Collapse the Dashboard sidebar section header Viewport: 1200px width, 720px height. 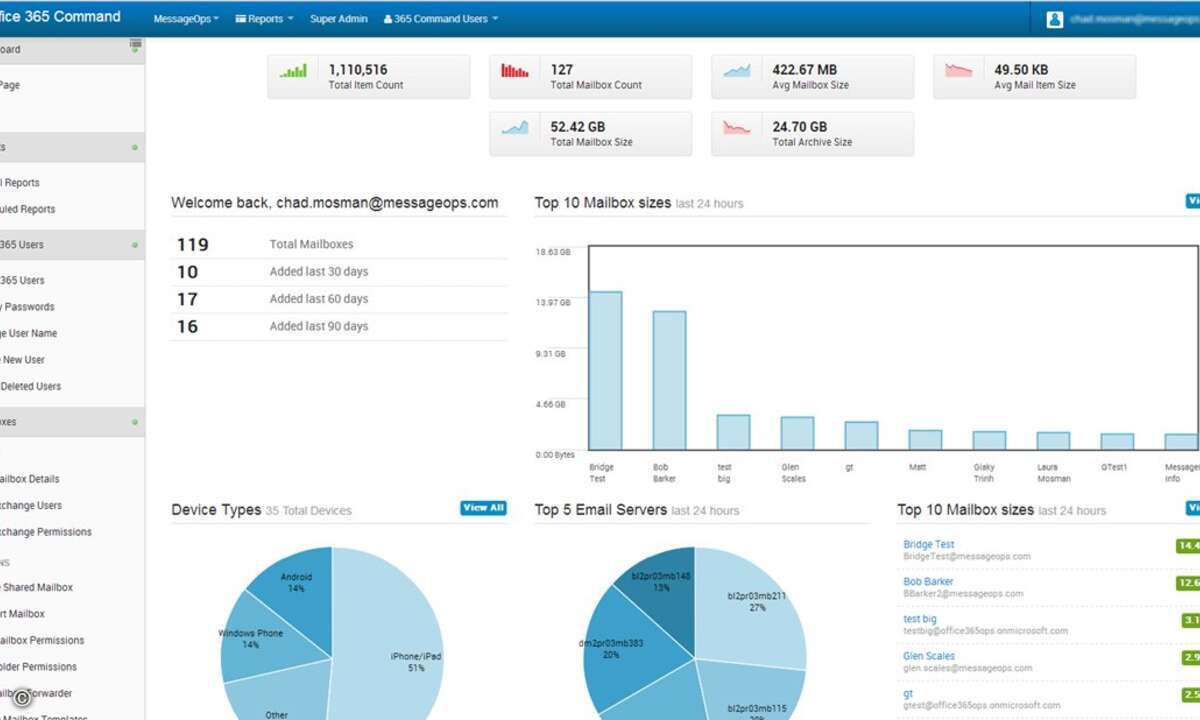[72, 49]
